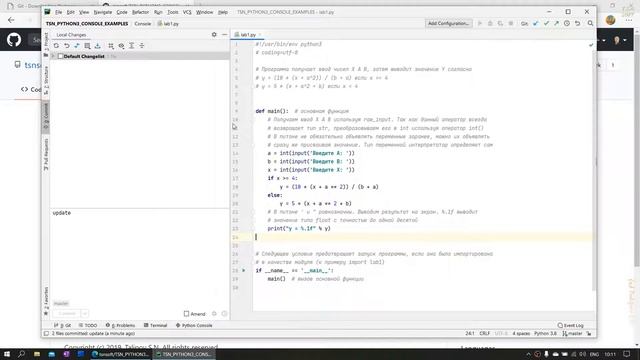Enable the Amend checkbox

[x=187, y=313]
